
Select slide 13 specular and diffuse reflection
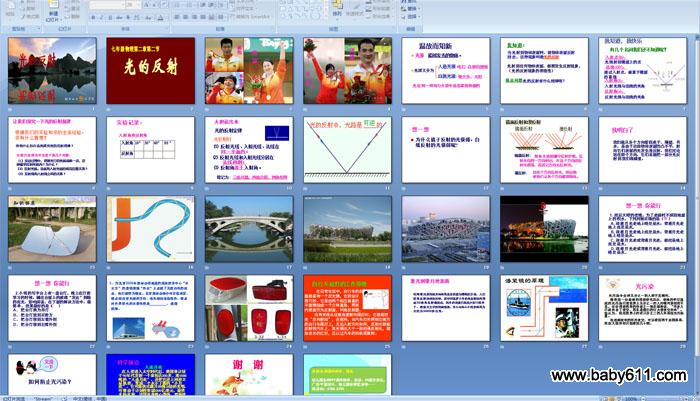pos(544,150)
